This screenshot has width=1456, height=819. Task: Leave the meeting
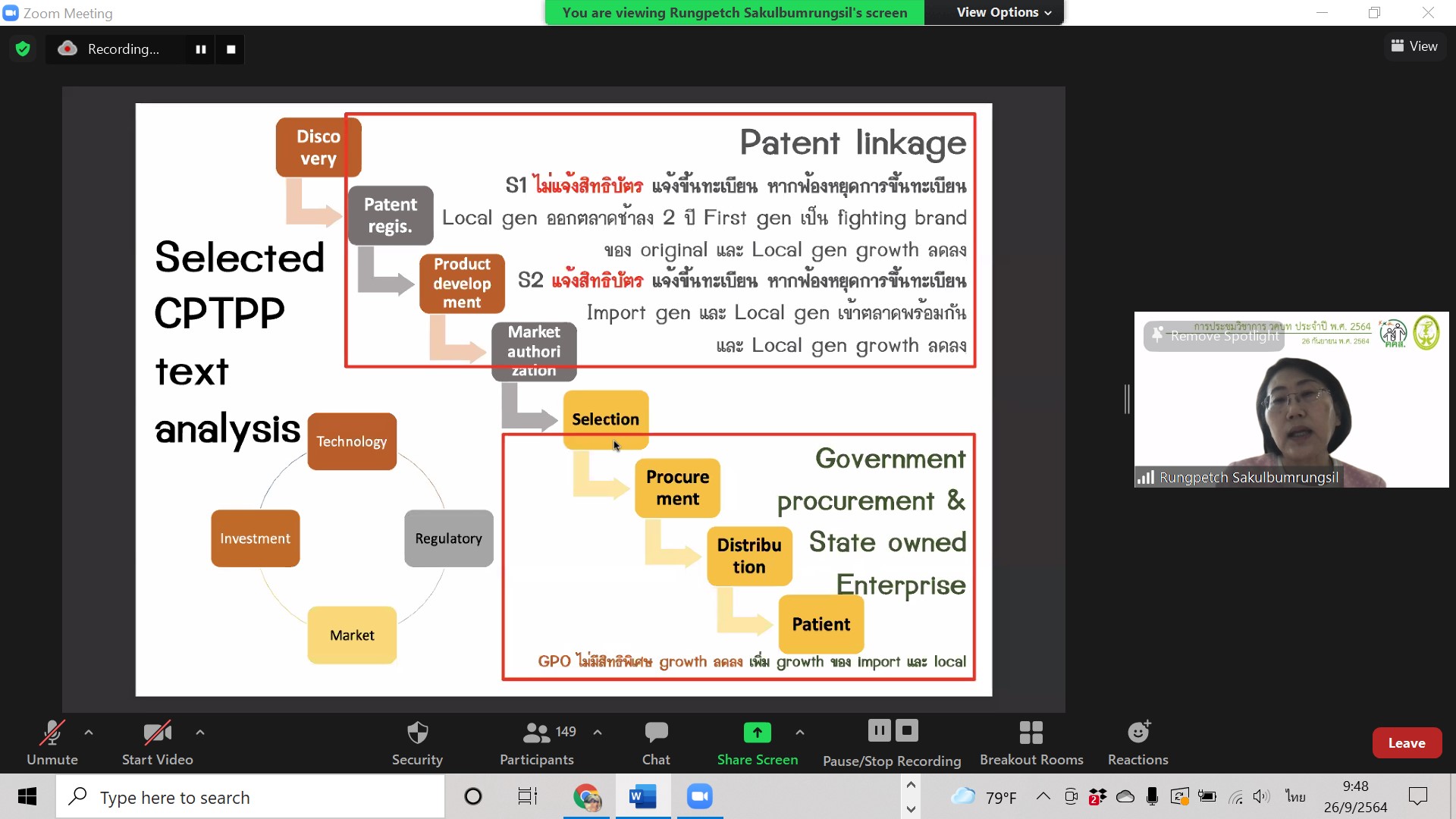[1407, 743]
